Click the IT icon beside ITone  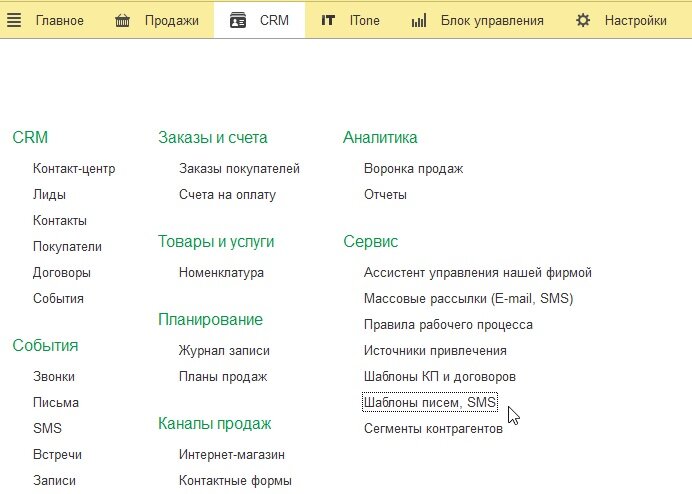pos(328,20)
